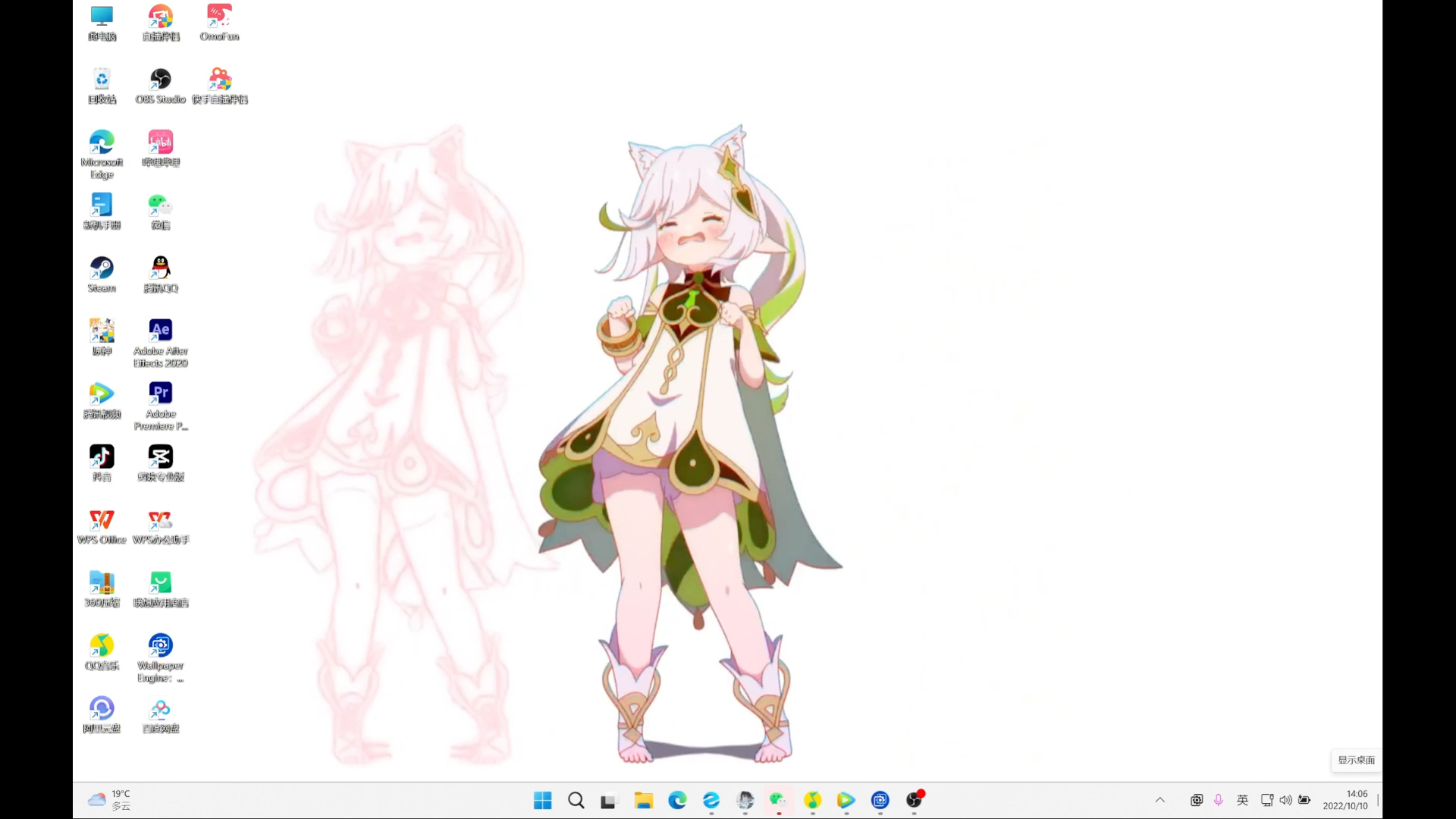The width and height of the screenshot is (1456, 819).
Task: Open the 回收站 recycle bin
Action: click(102, 86)
